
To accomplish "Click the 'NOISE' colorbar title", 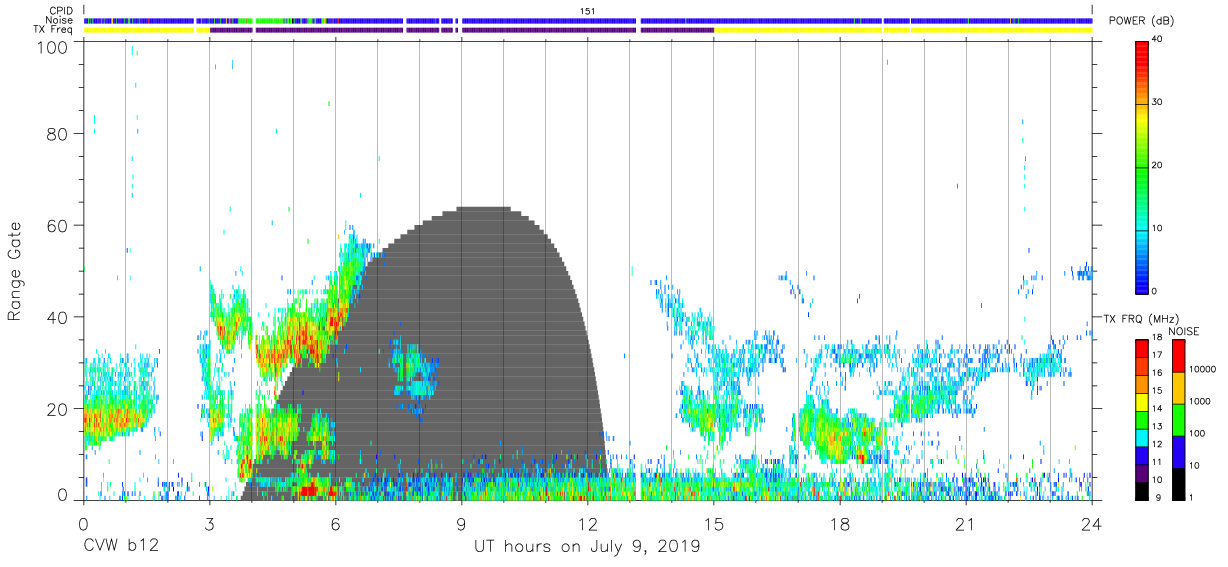I will coord(1183,331).
